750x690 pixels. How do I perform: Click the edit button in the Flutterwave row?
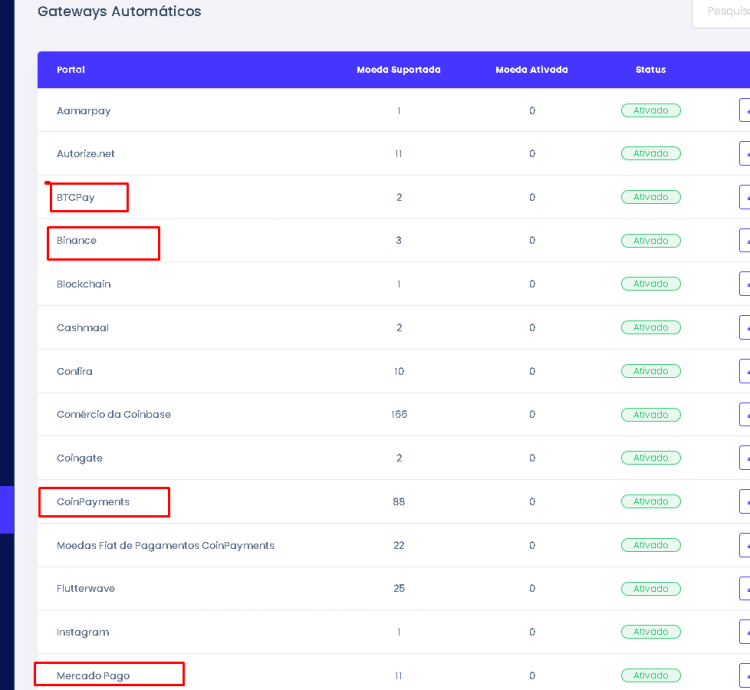pyautogui.click(x=744, y=589)
